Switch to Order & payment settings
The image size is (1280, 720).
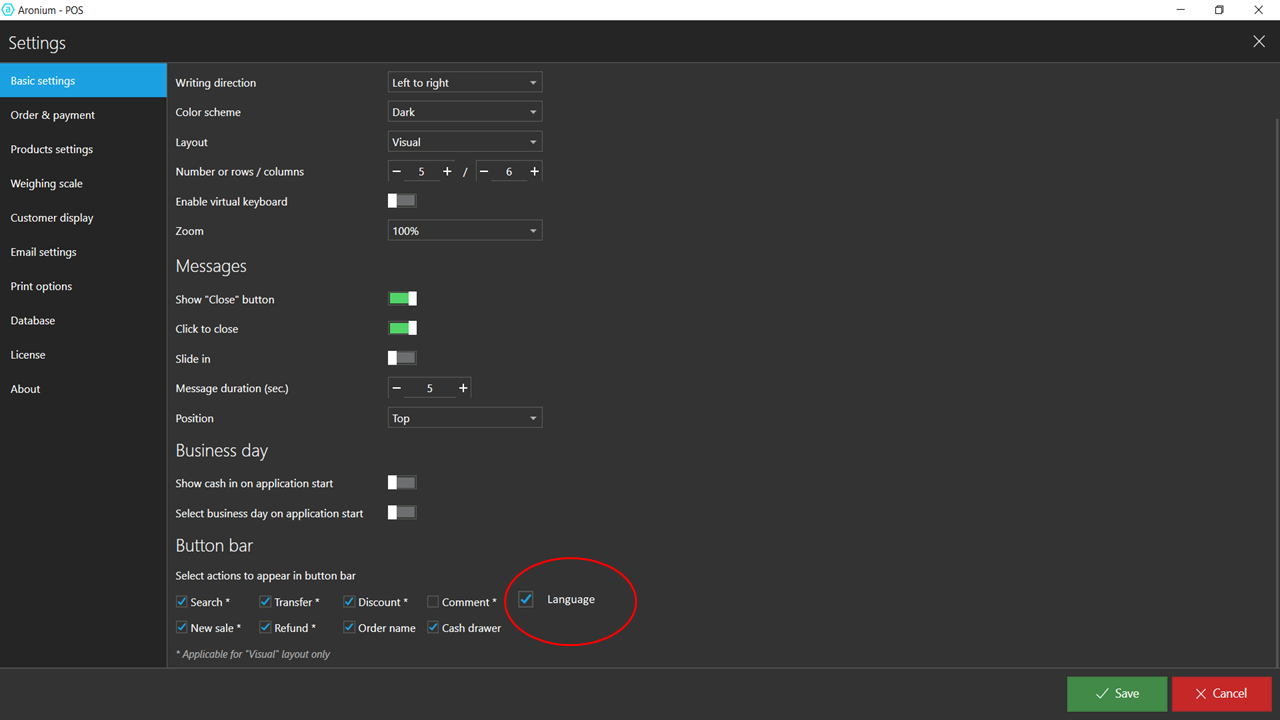click(53, 115)
